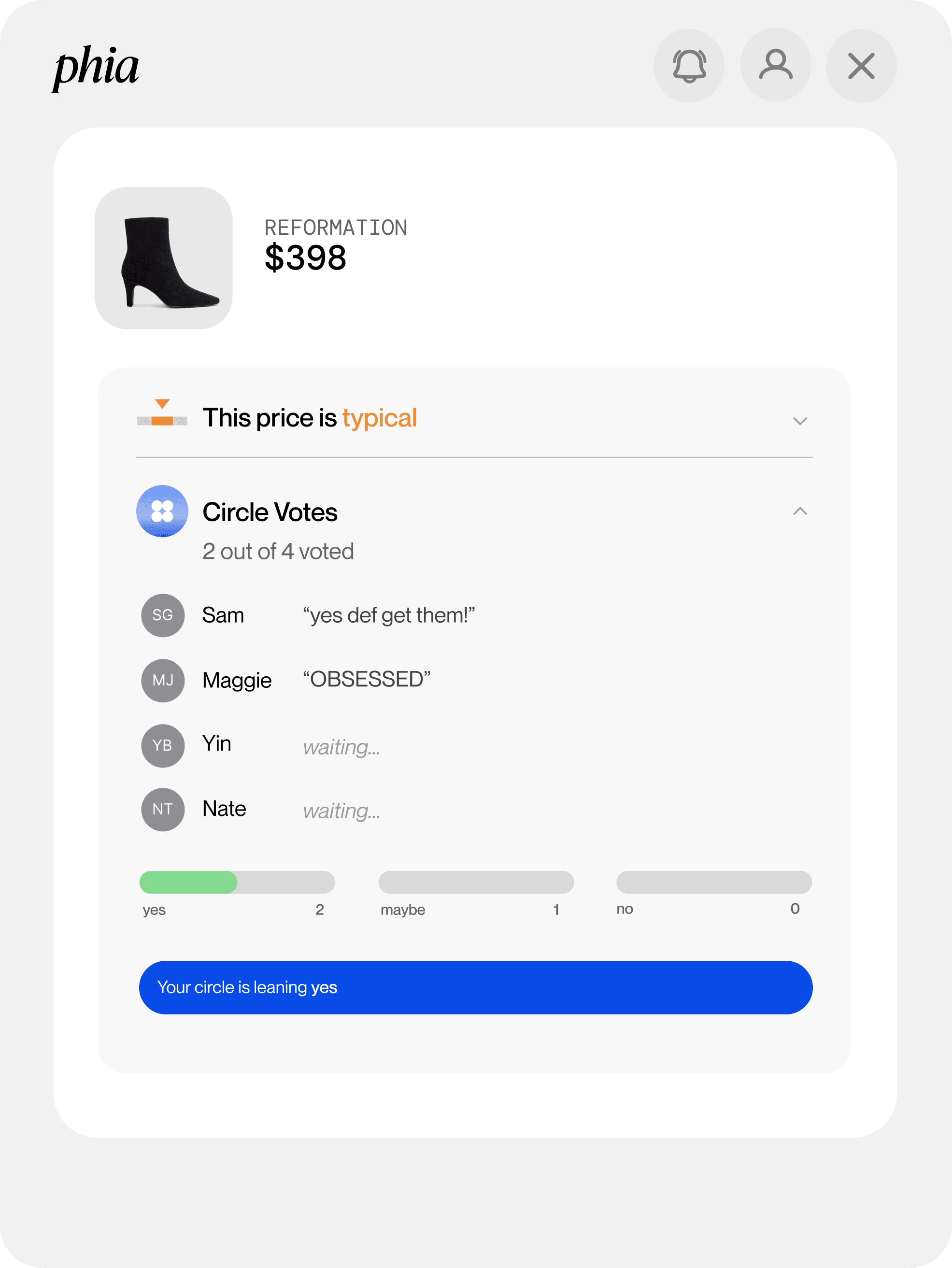Click the REFORMATION brand name
The width and height of the screenshot is (952, 1268).
(x=336, y=228)
